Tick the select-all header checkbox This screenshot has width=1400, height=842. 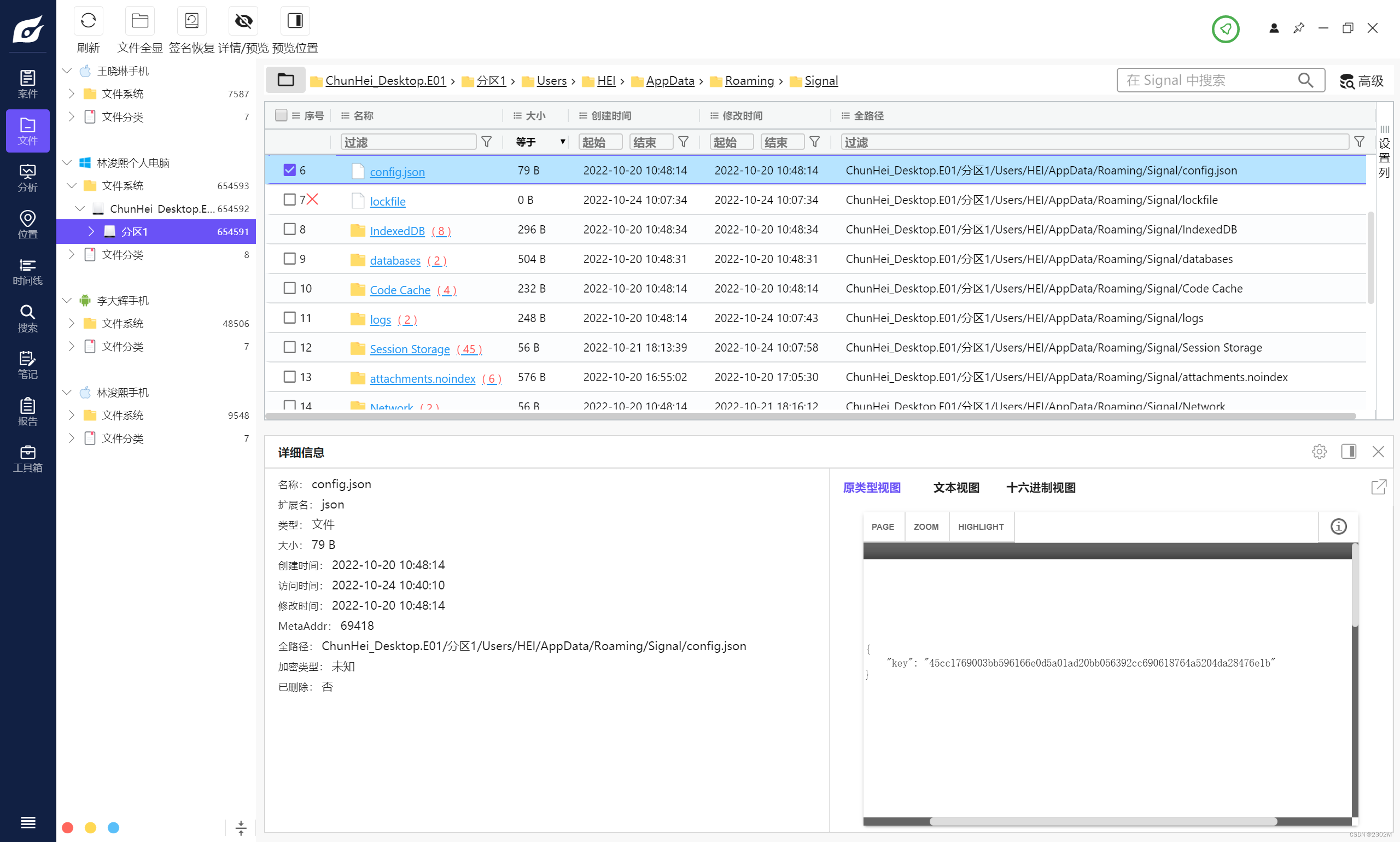click(x=281, y=115)
